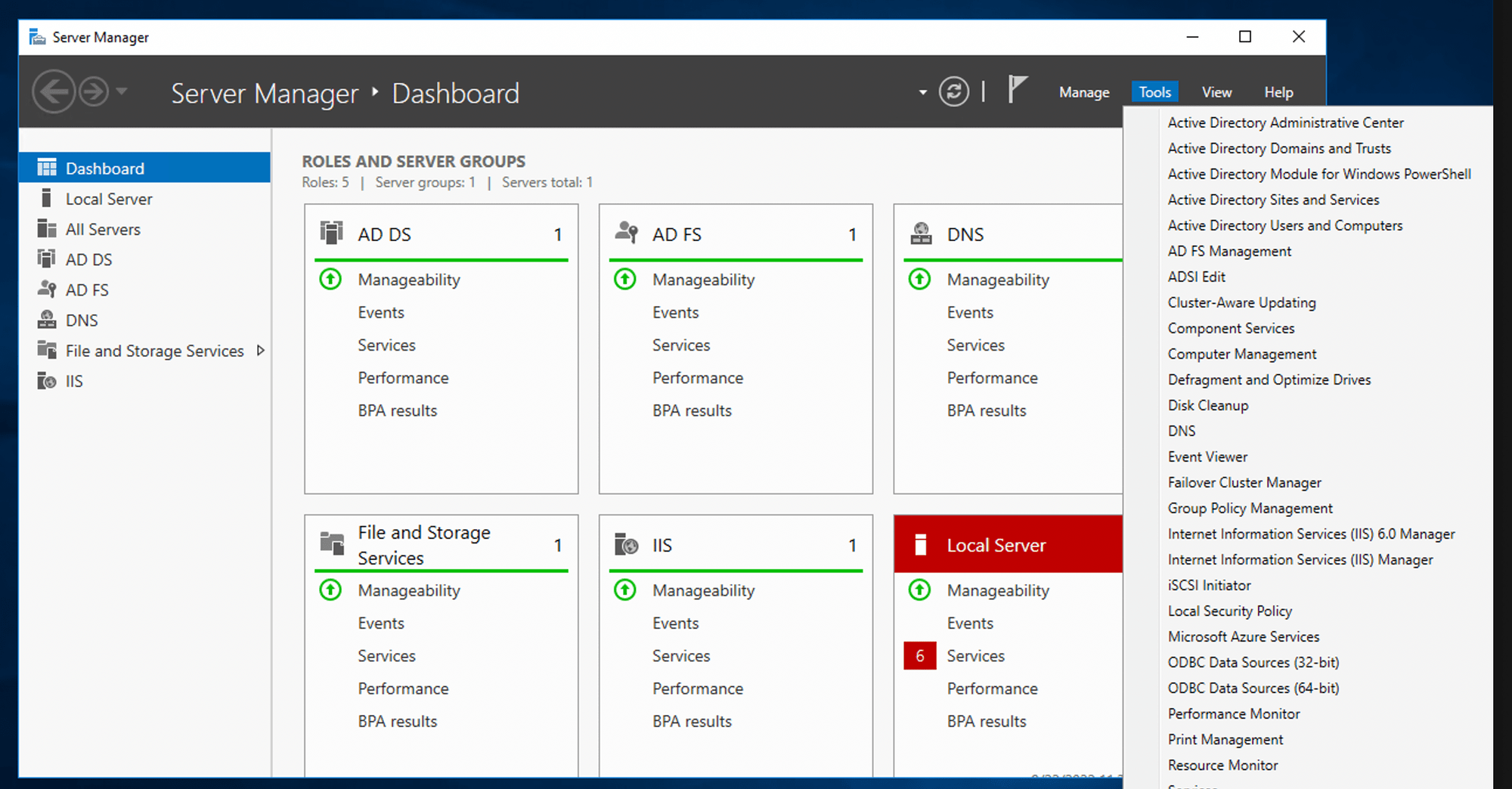
Task: Open the navigation history dropdown arrow
Action: coord(122,91)
